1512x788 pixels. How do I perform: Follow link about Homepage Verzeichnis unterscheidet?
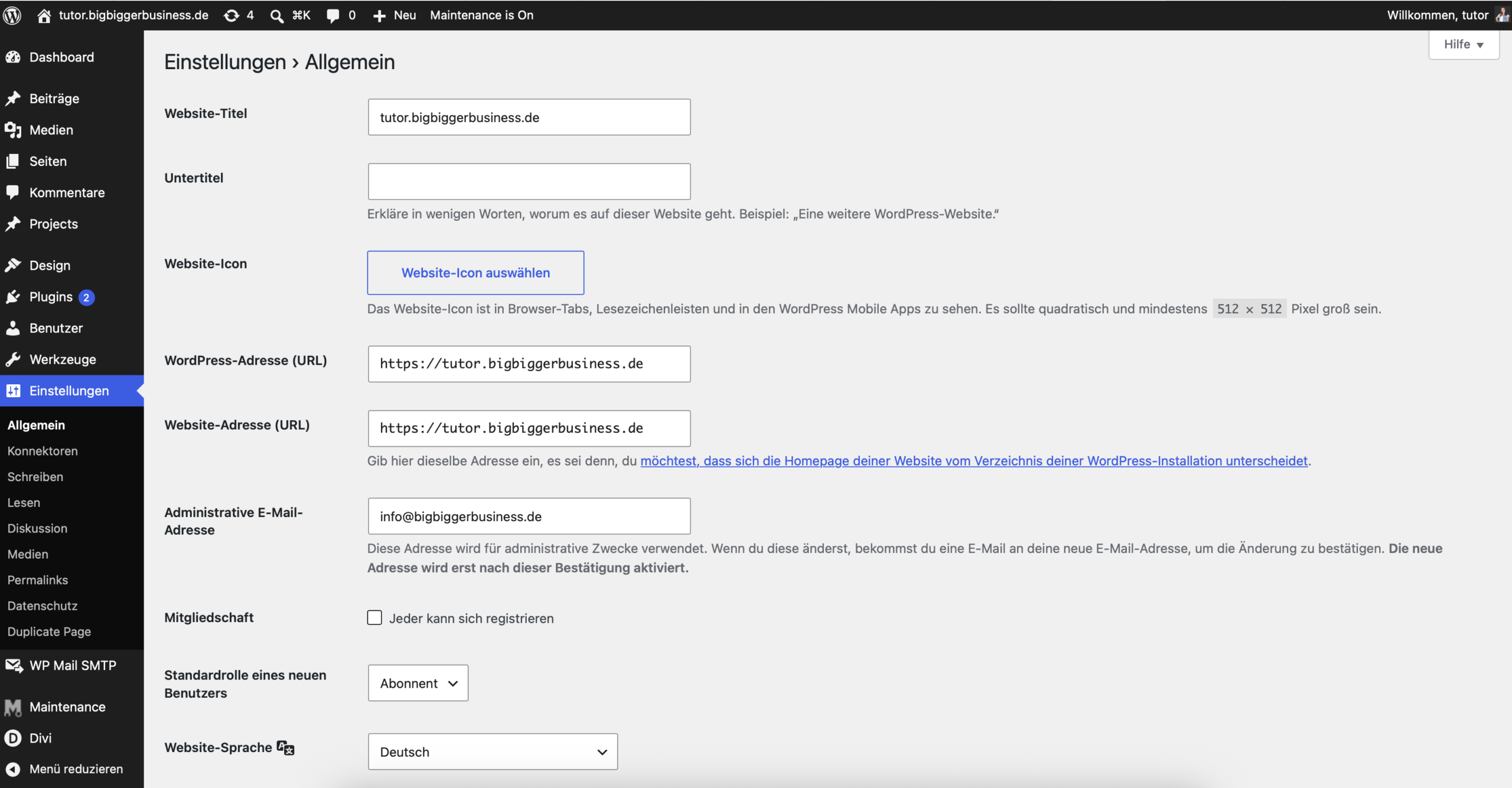974,461
